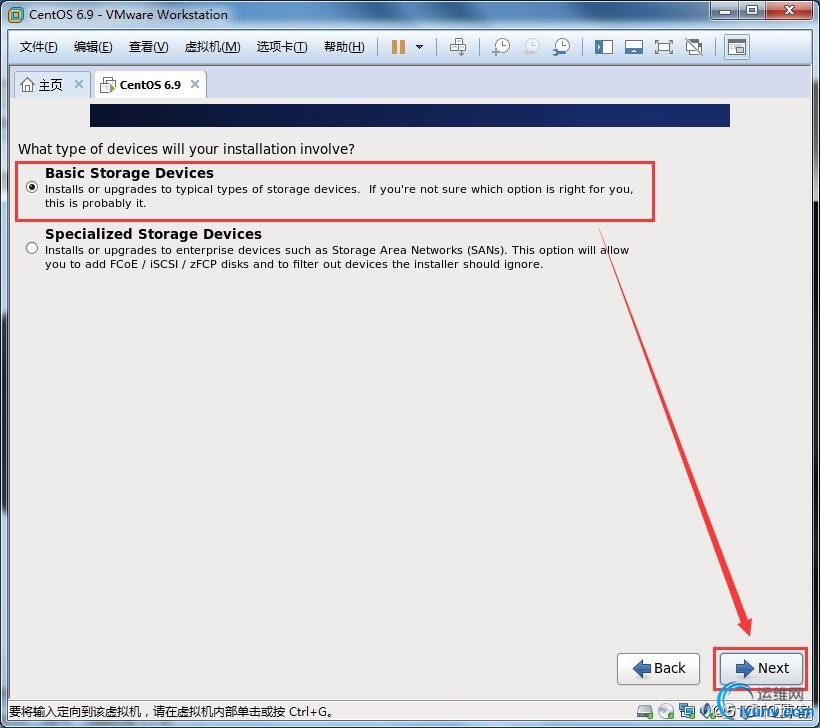Click the sound card status bar icon
Screen dimensions: 820x728
pos(706,711)
